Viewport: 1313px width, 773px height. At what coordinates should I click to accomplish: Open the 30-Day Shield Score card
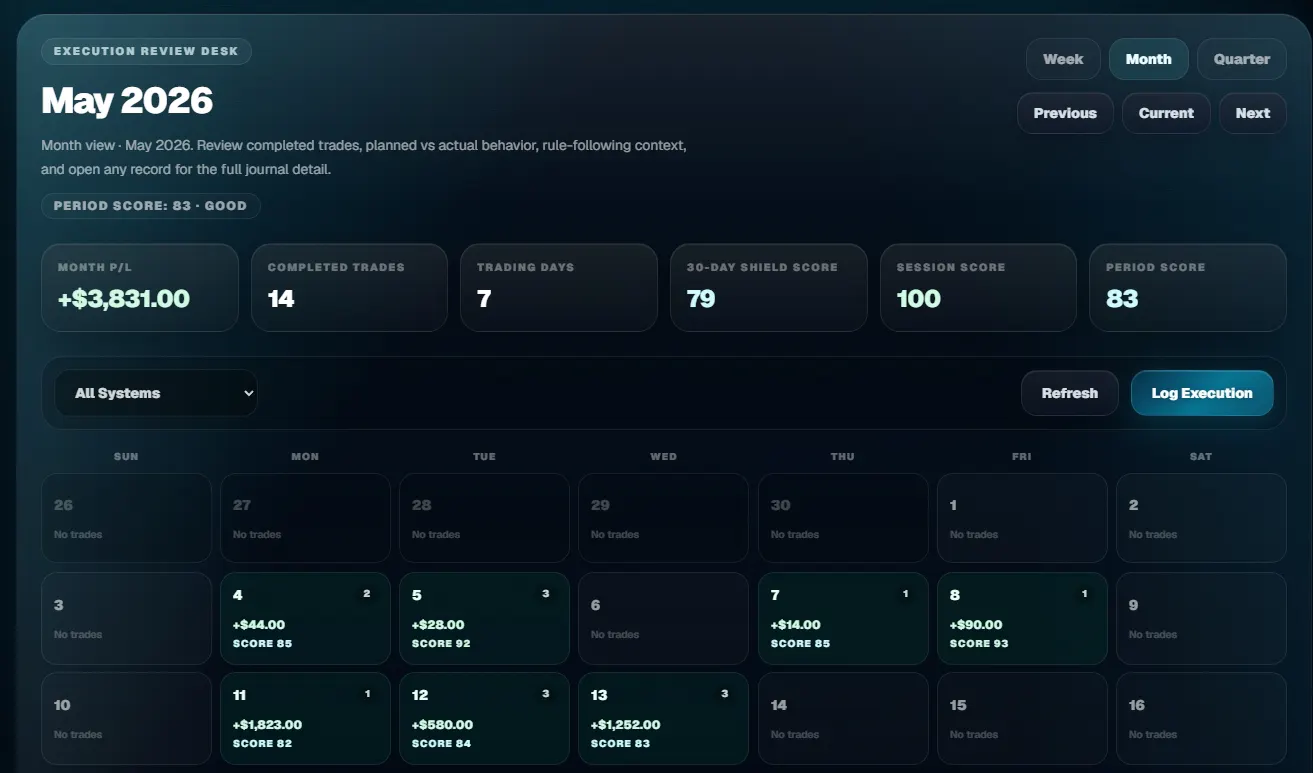click(769, 288)
